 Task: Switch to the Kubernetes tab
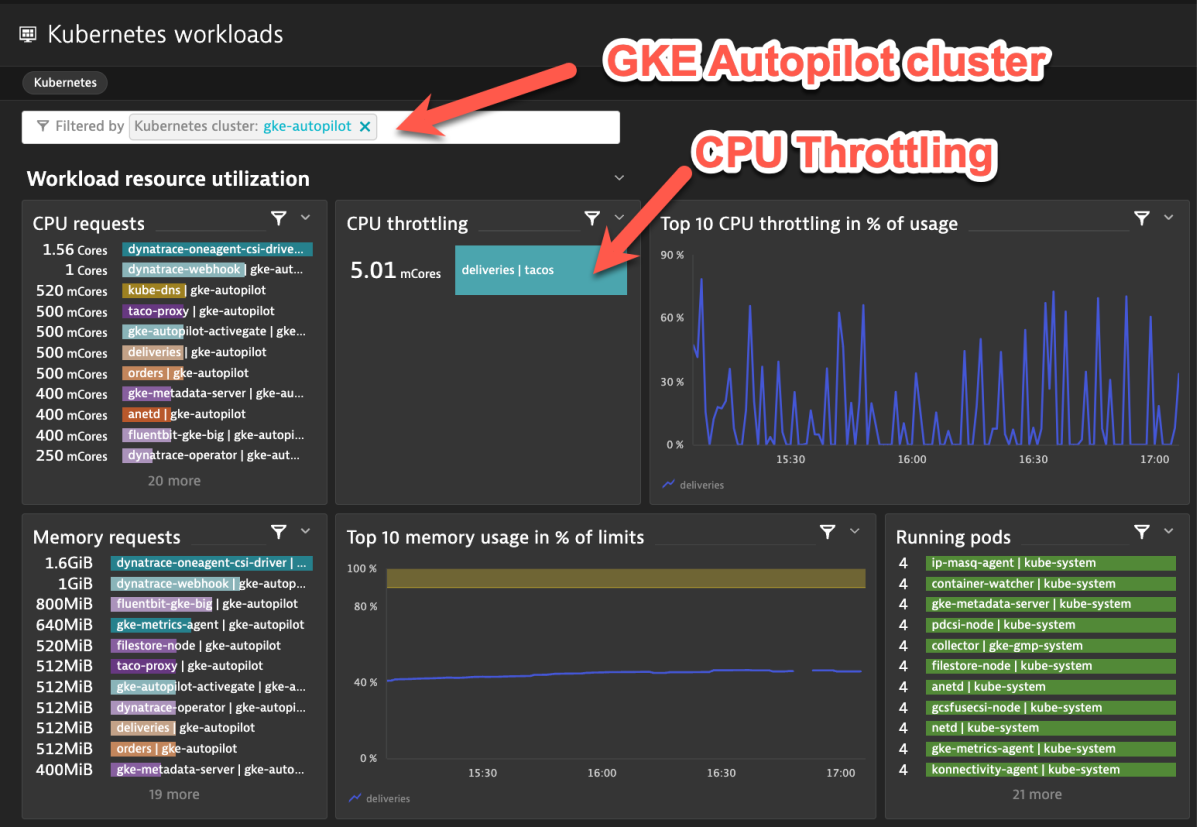point(64,82)
